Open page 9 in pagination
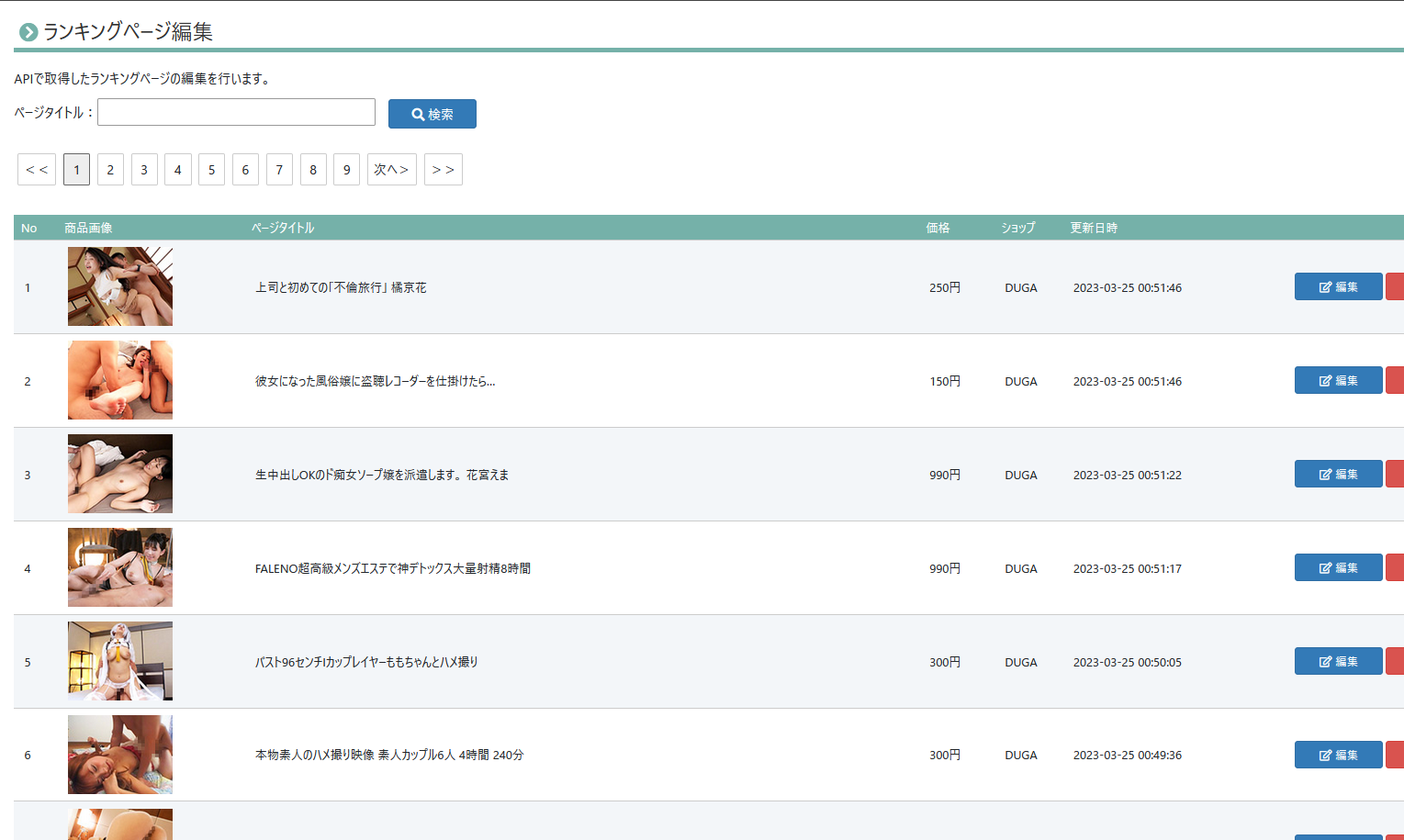The height and width of the screenshot is (840, 1404). (x=346, y=170)
